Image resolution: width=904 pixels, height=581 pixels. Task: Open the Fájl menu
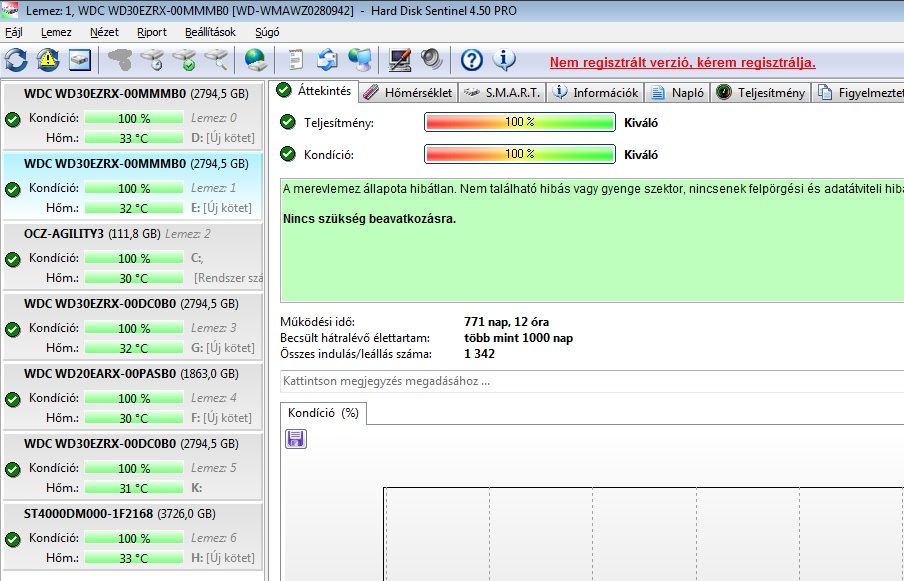[x=14, y=32]
